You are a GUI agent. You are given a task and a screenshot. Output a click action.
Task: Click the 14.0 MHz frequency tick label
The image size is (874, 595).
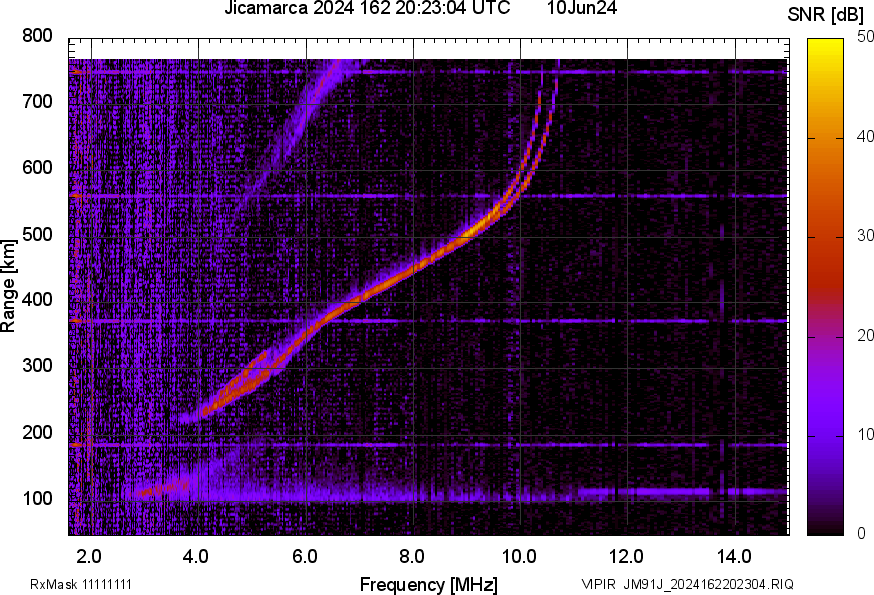[734, 556]
